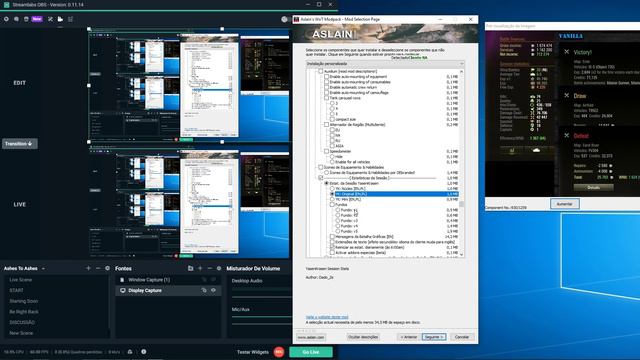Open the store icon next to New badge

(26, 19)
